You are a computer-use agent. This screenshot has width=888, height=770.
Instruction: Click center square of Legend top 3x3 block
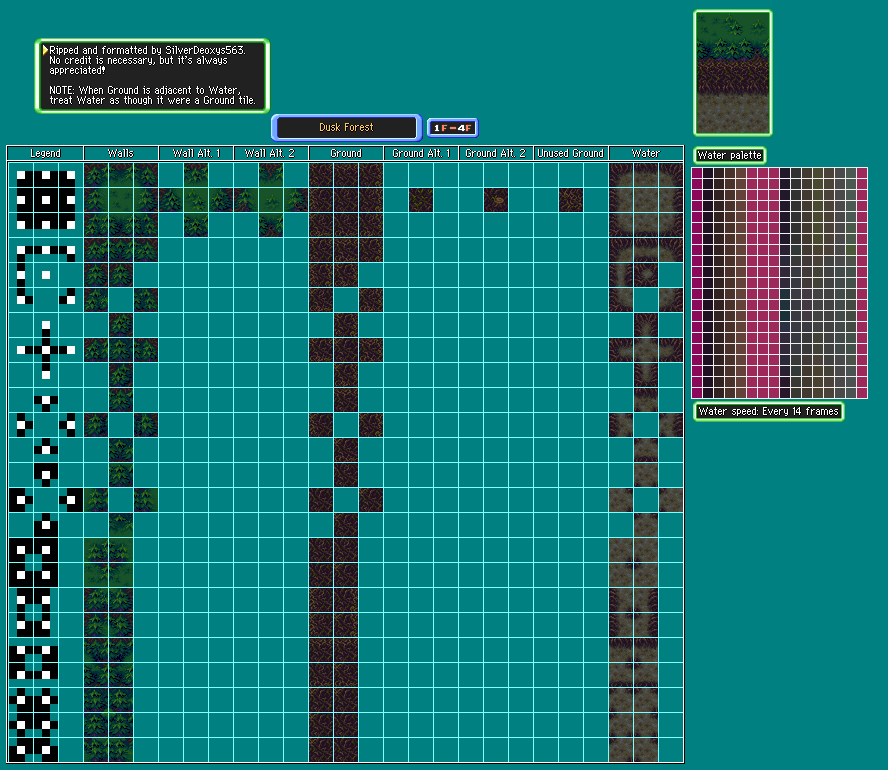pyautogui.click(x=46, y=200)
